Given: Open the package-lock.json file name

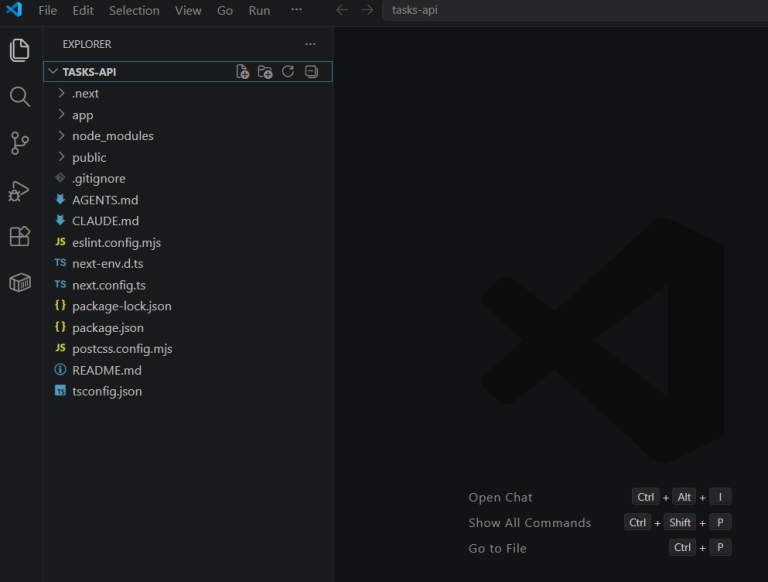Looking at the screenshot, I should click(122, 306).
